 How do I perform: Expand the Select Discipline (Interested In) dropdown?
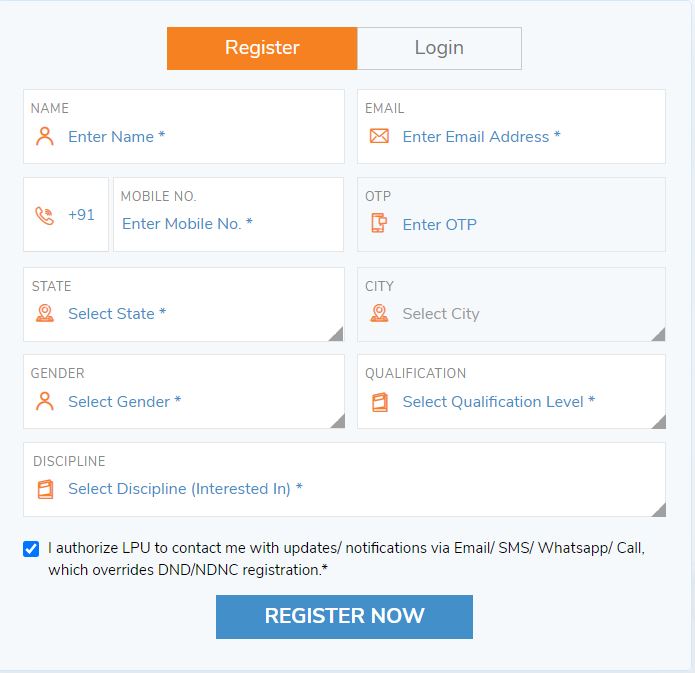click(x=344, y=489)
